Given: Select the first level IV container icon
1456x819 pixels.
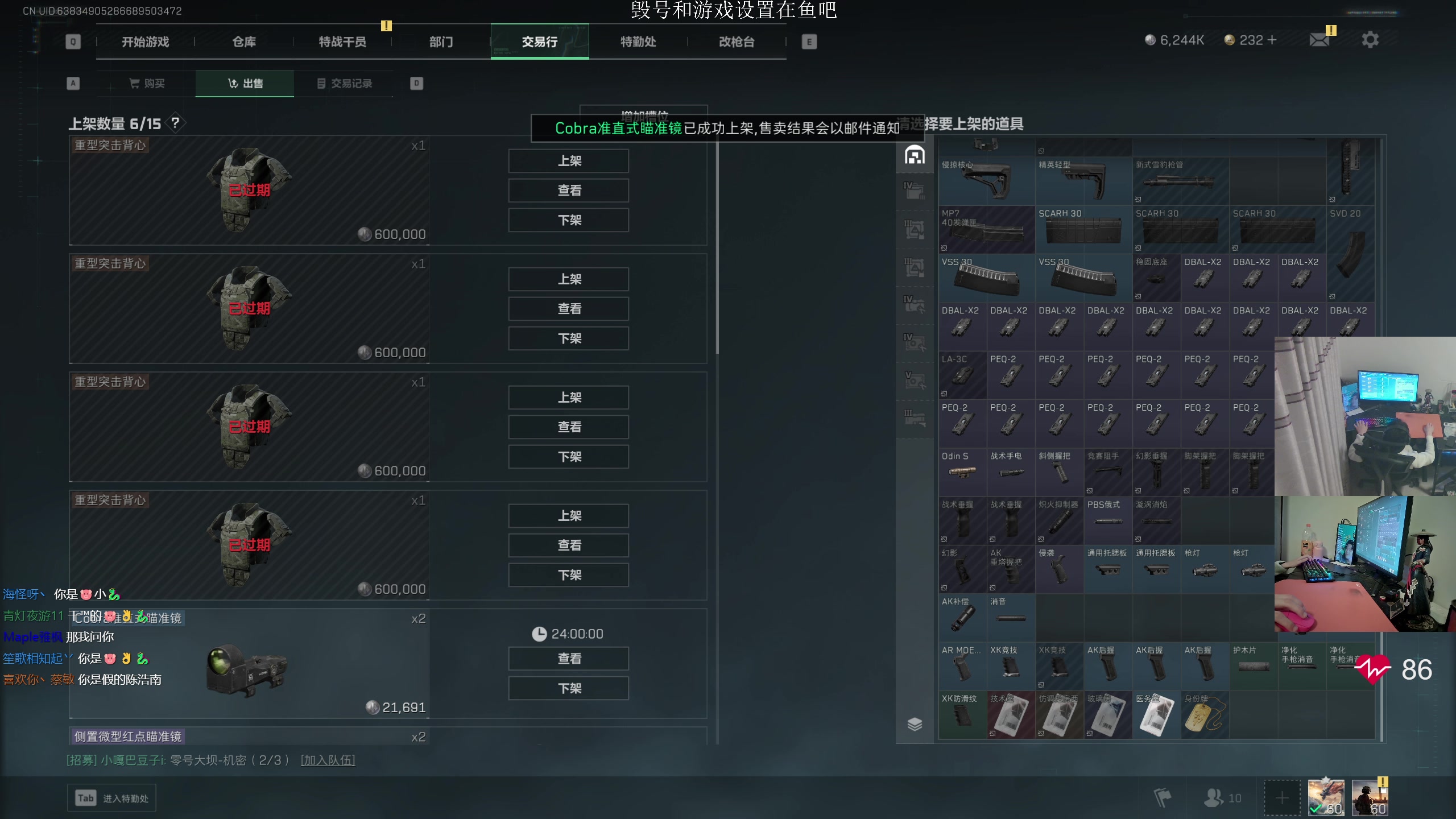Looking at the screenshot, I should [x=915, y=191].
